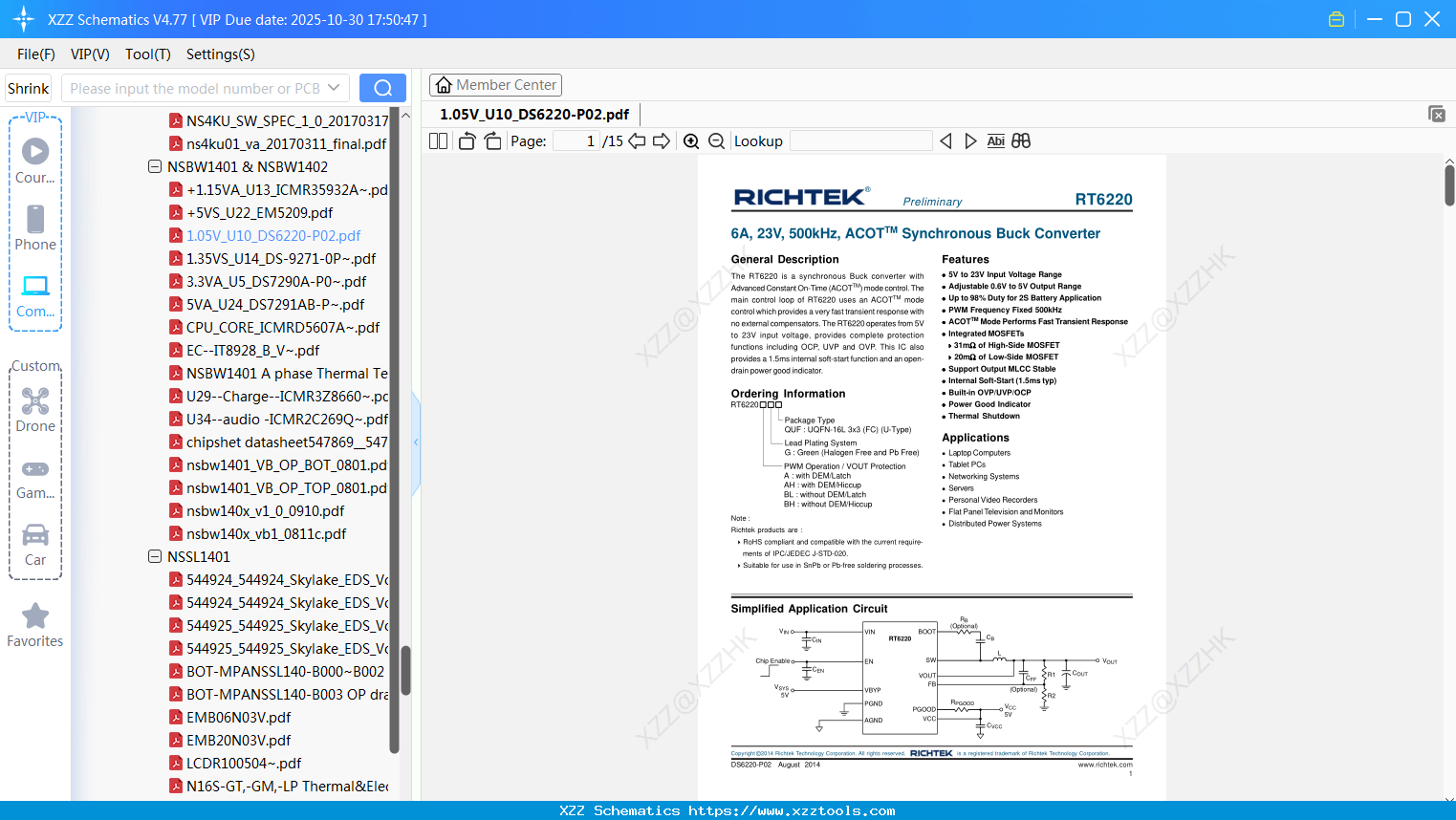
Task: Toggle the Abi match-case option
Action: point(995,141)
